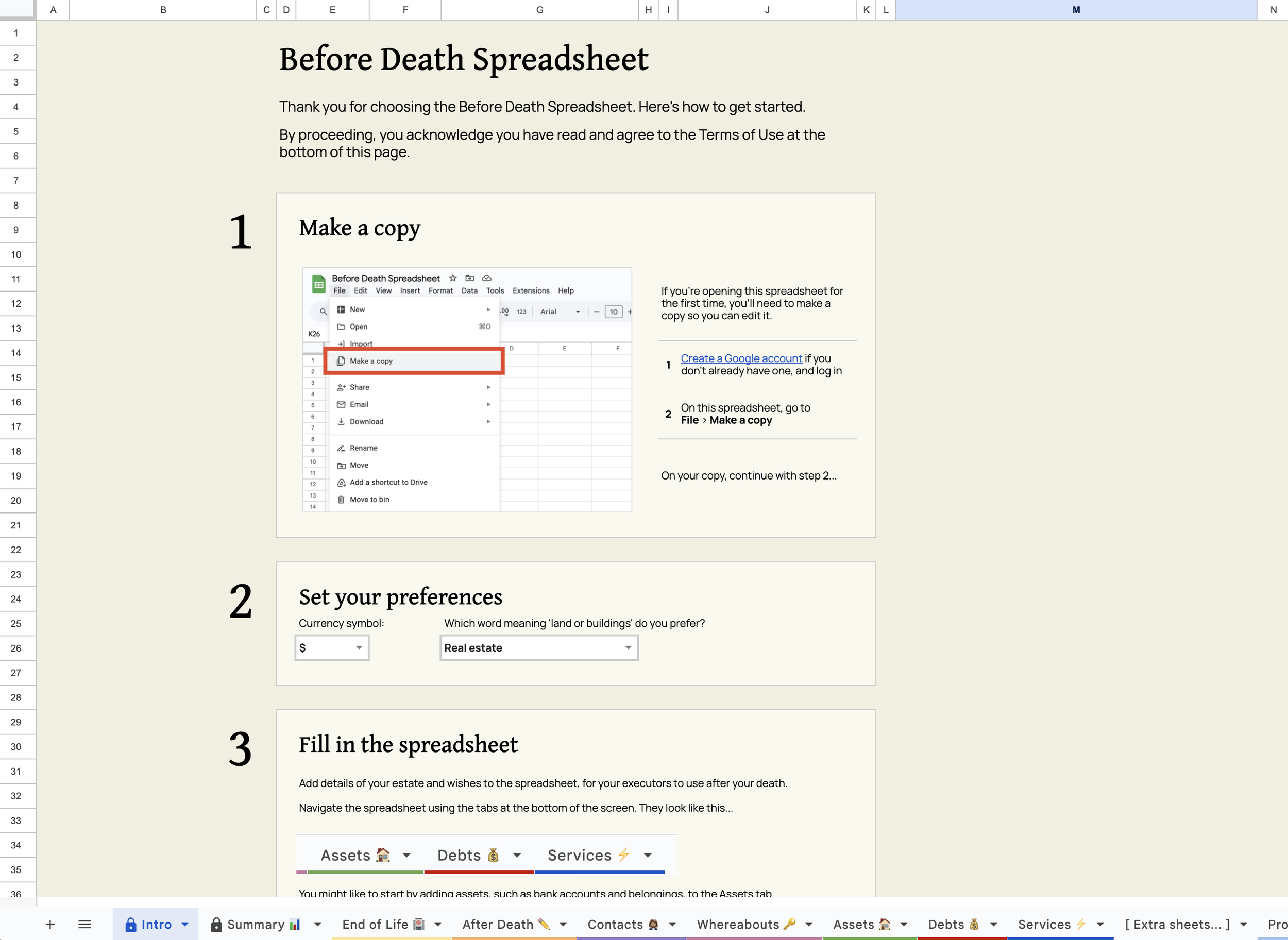Go to the Assets sheet tab
Screen dimensions: 1288x940
854,924
